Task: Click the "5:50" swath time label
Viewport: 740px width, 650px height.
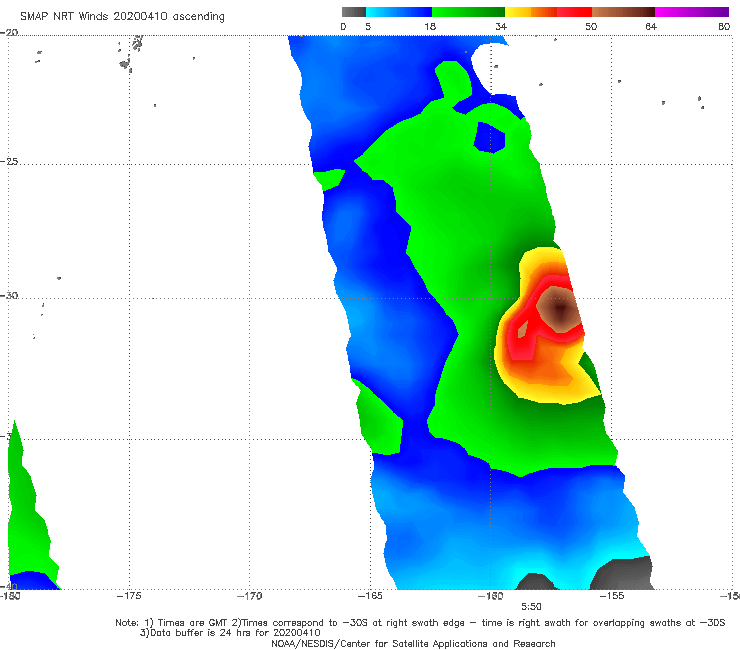Action: 531,607
